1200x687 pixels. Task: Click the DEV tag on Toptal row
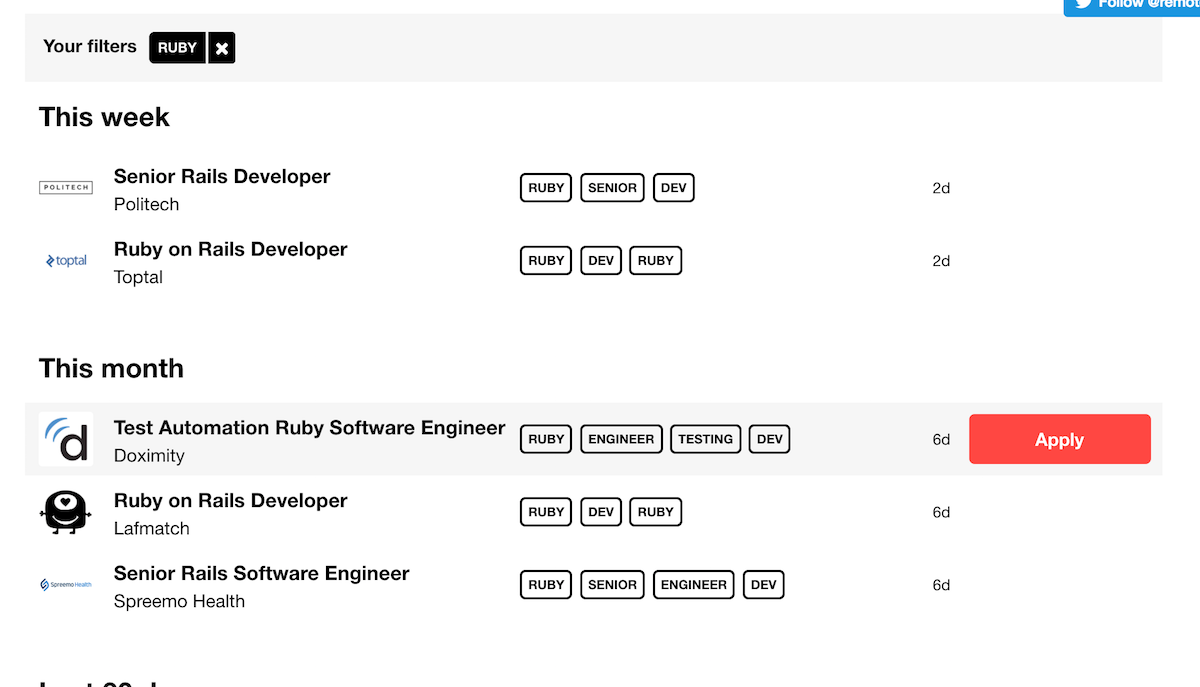(x=601, y=261)
